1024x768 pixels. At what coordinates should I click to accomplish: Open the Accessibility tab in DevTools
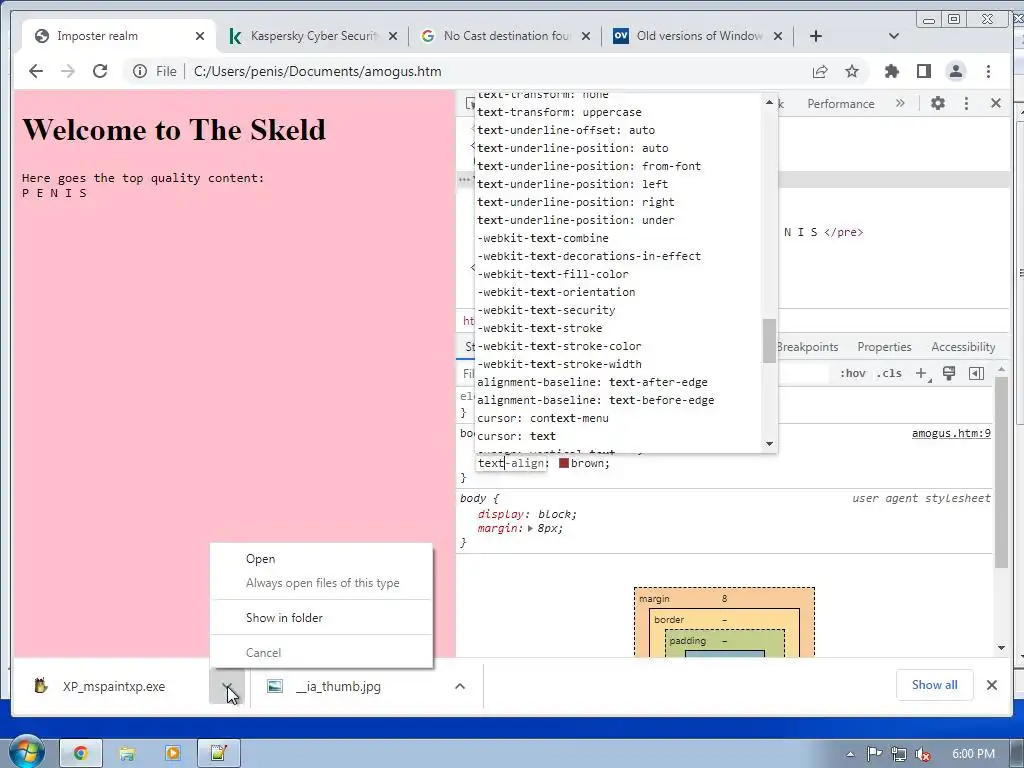coord(963,347)
